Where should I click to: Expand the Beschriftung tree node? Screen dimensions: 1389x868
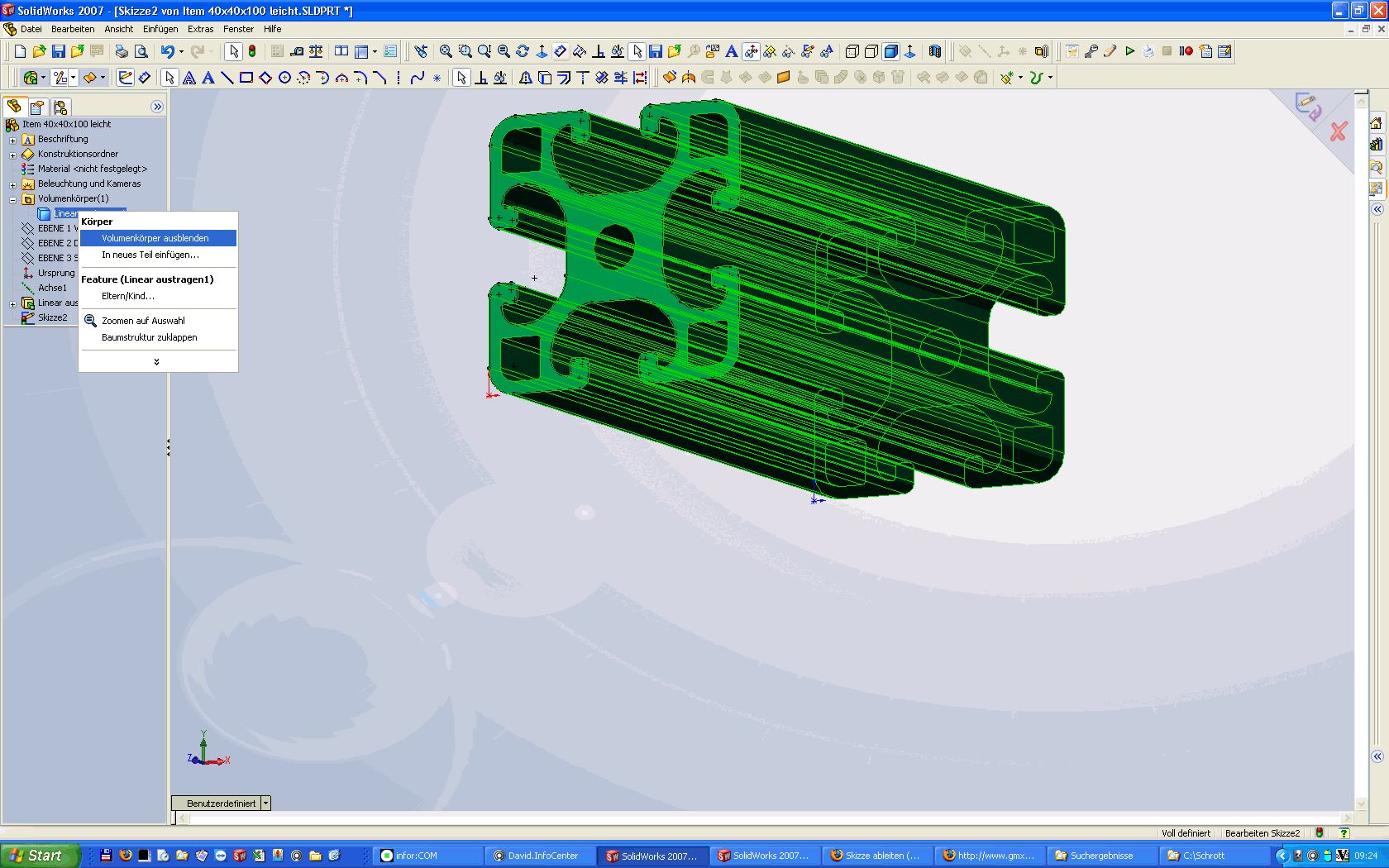coord(13,140)
